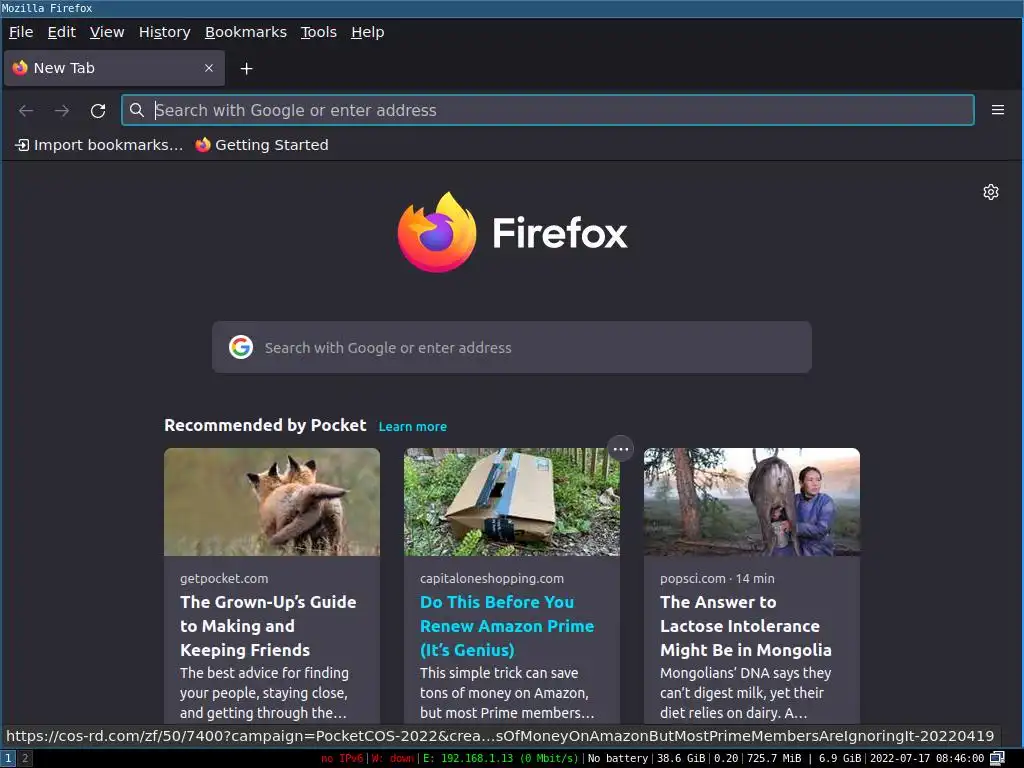Image resolution: width=1024 pixels, height=768 pixels.
Task: Close the New Tab tab
Action: (209, 68)
